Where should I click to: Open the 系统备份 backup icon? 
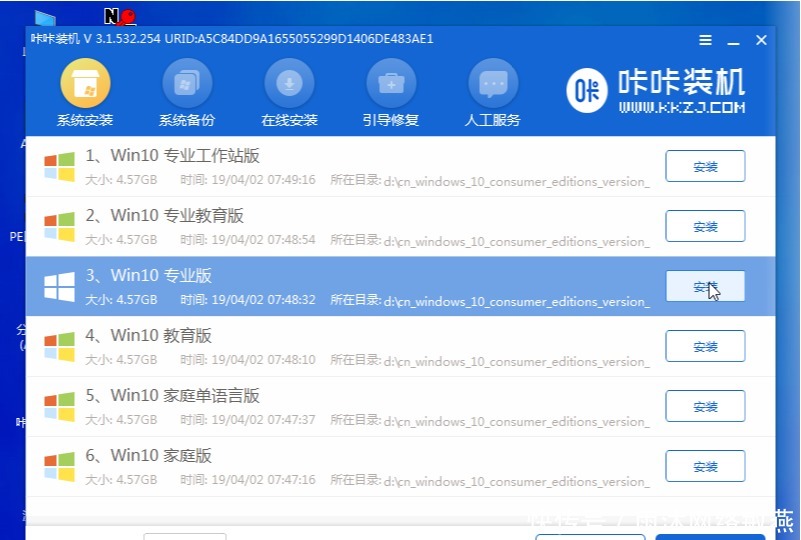point(187,83)
